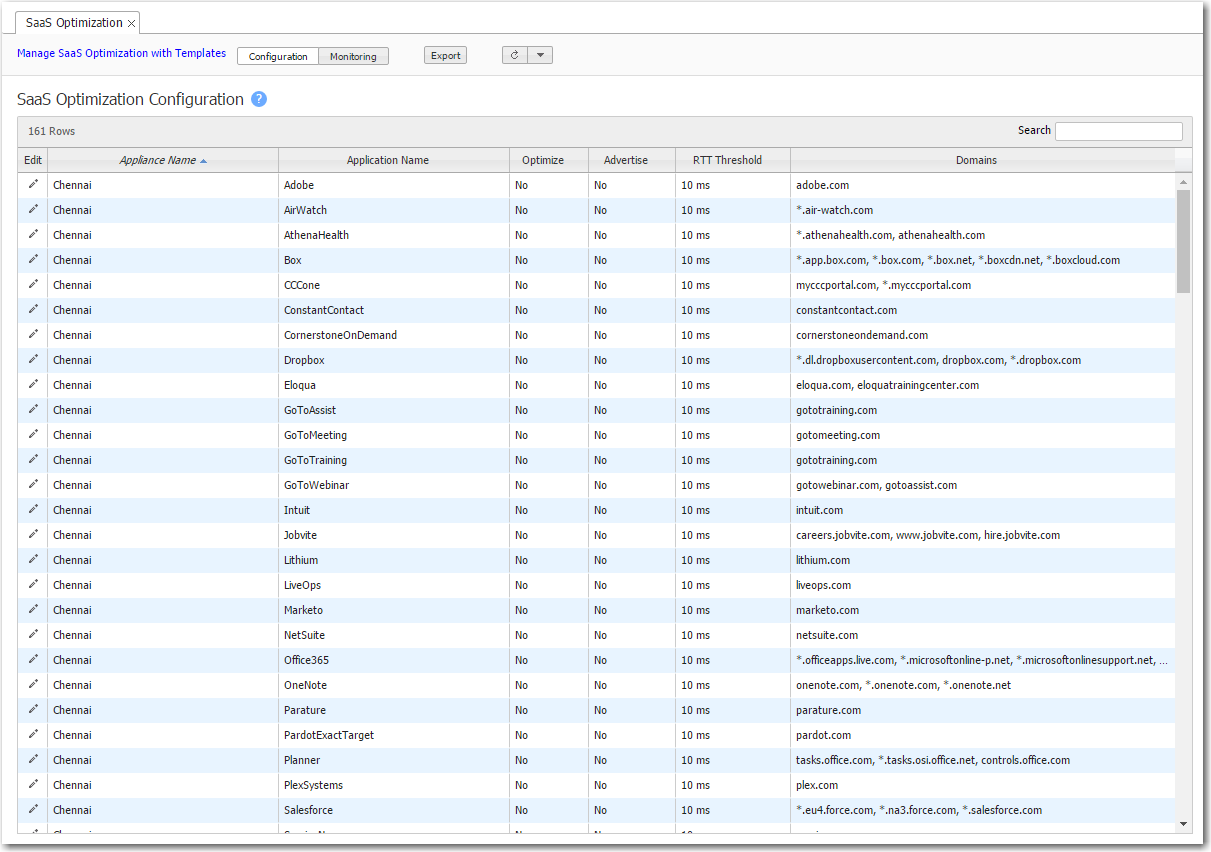
Task: Edit the Jobvite configuration entry
Action: pos(33,535)
